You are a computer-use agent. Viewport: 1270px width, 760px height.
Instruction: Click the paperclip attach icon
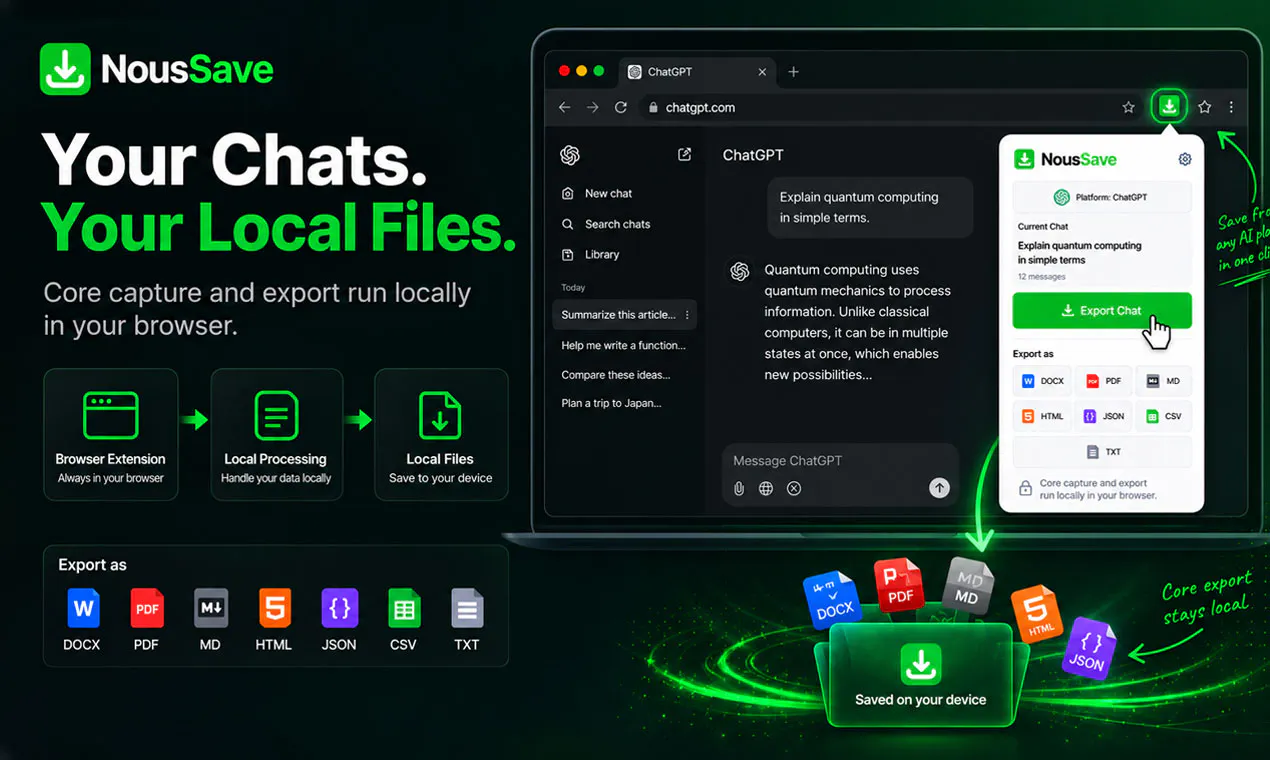[x=739, y=489]
